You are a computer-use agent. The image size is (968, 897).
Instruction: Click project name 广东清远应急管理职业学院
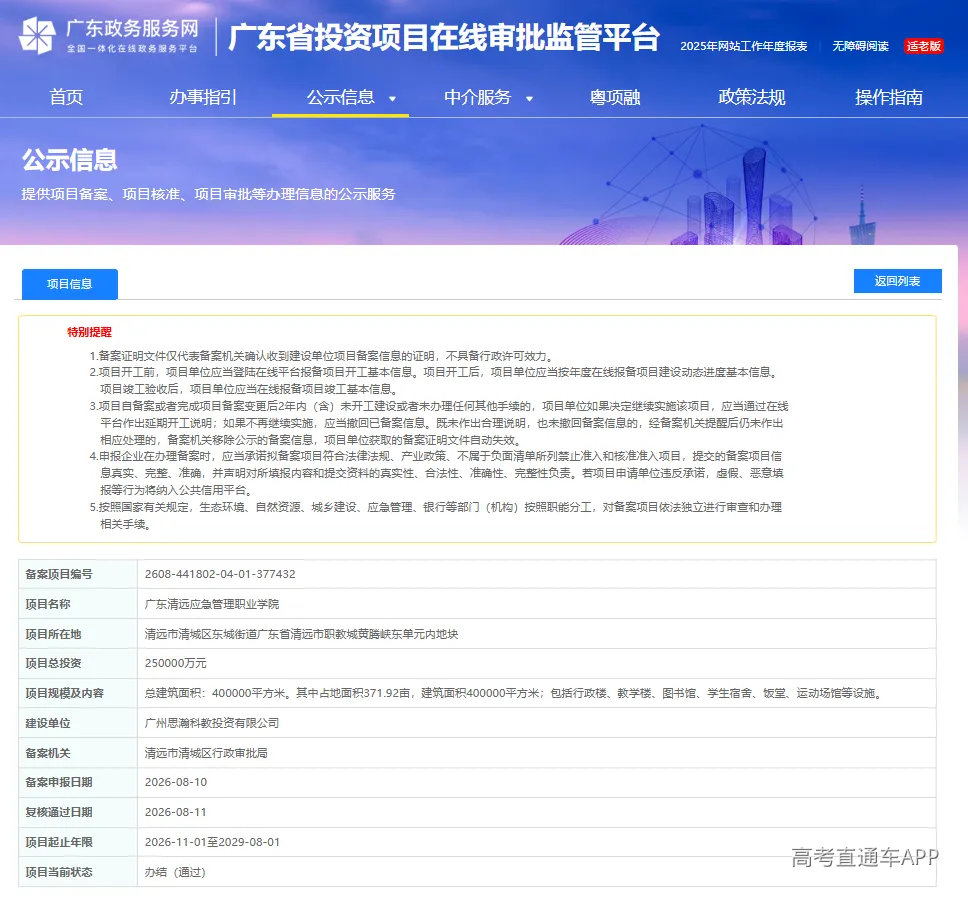212,604
